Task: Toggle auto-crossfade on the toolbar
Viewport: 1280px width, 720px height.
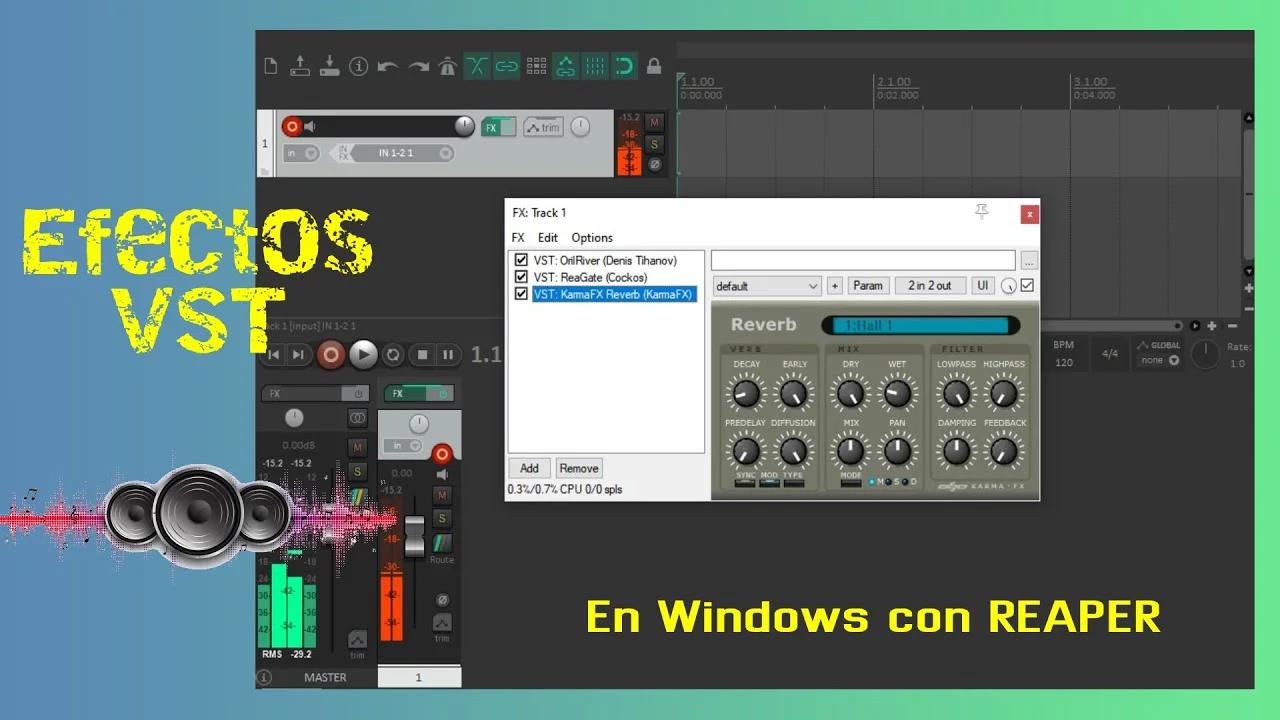Action: pos(476,65)
